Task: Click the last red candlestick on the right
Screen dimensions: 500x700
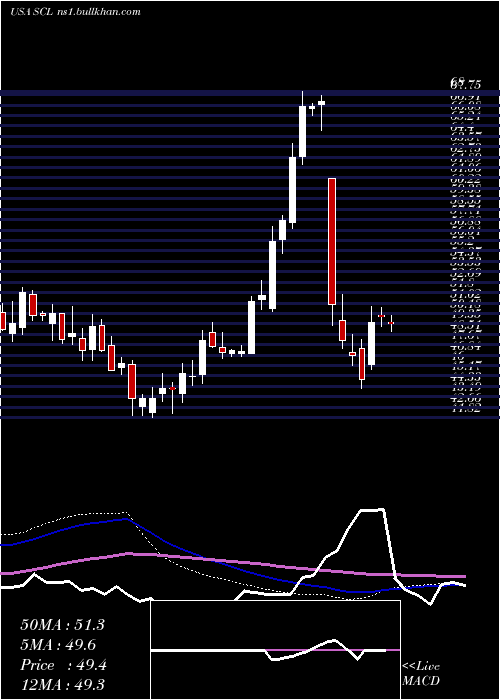Action: tap(391, 323)
